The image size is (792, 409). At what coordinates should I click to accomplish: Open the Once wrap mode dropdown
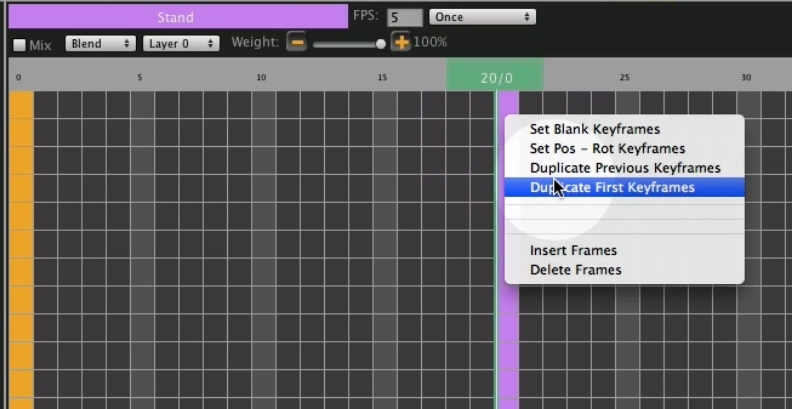pyautogui.click(x=482, y=17)
